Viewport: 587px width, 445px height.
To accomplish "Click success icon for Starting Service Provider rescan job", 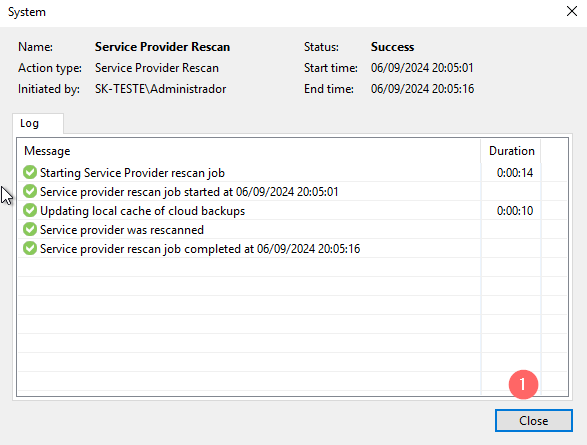I will click(30, 173).
